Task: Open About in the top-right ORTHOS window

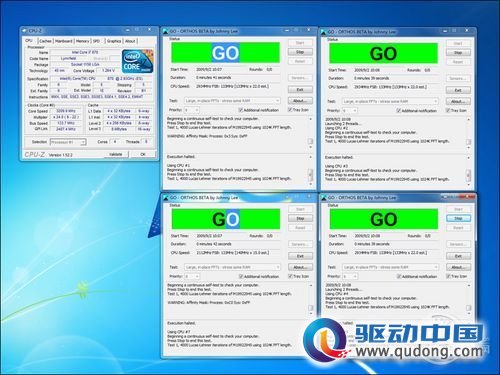Action: click(x=458, y=101)
